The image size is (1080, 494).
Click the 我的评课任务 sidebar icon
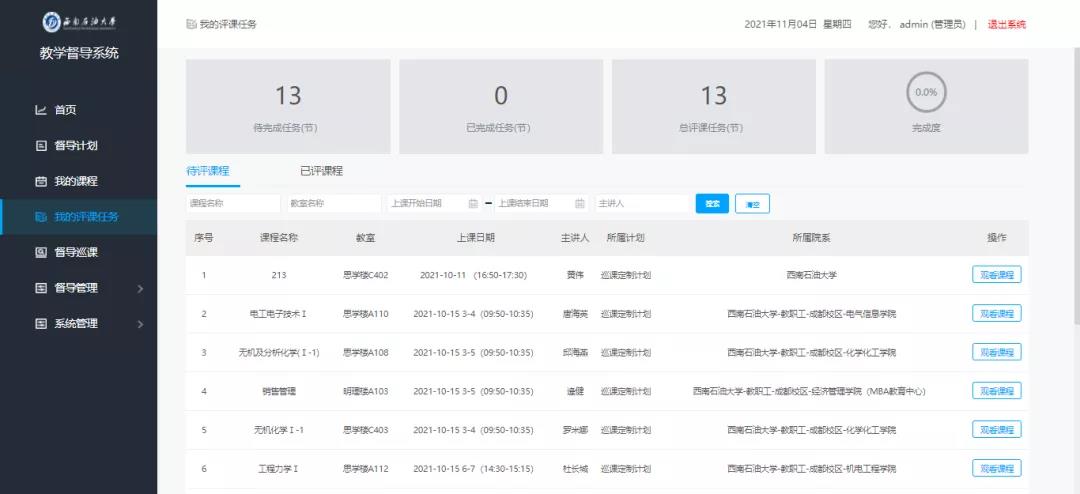[x=41, y=217]
